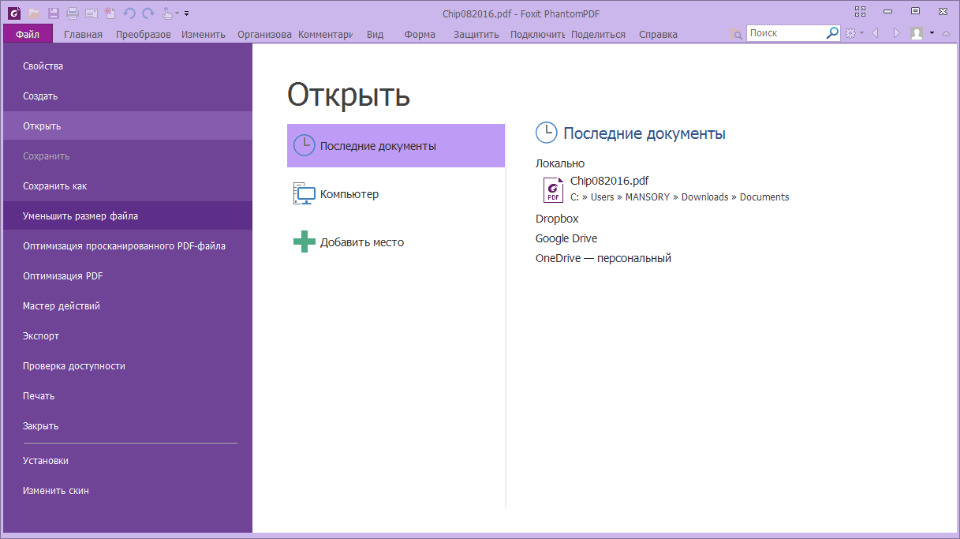Select the Компьютер location
The height and width of the screenshot is (539, 960).
click(x=396, y=194)
